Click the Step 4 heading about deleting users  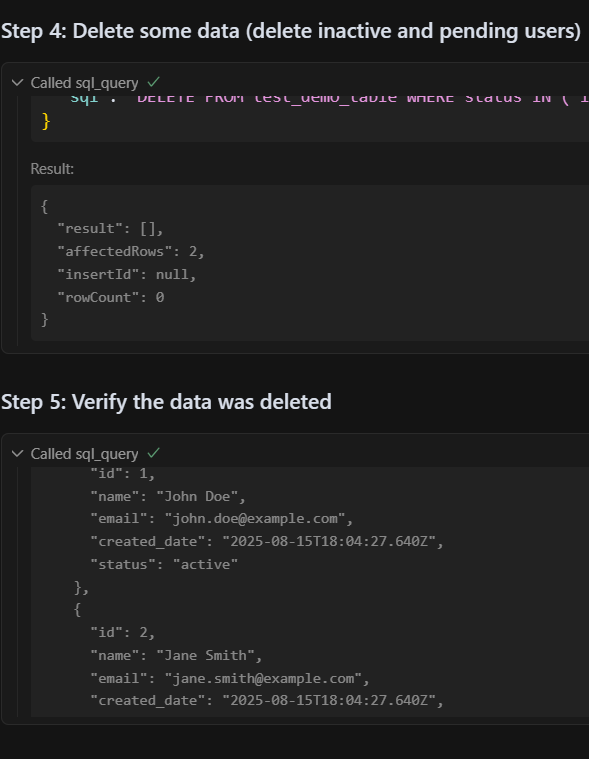(291, 31)
